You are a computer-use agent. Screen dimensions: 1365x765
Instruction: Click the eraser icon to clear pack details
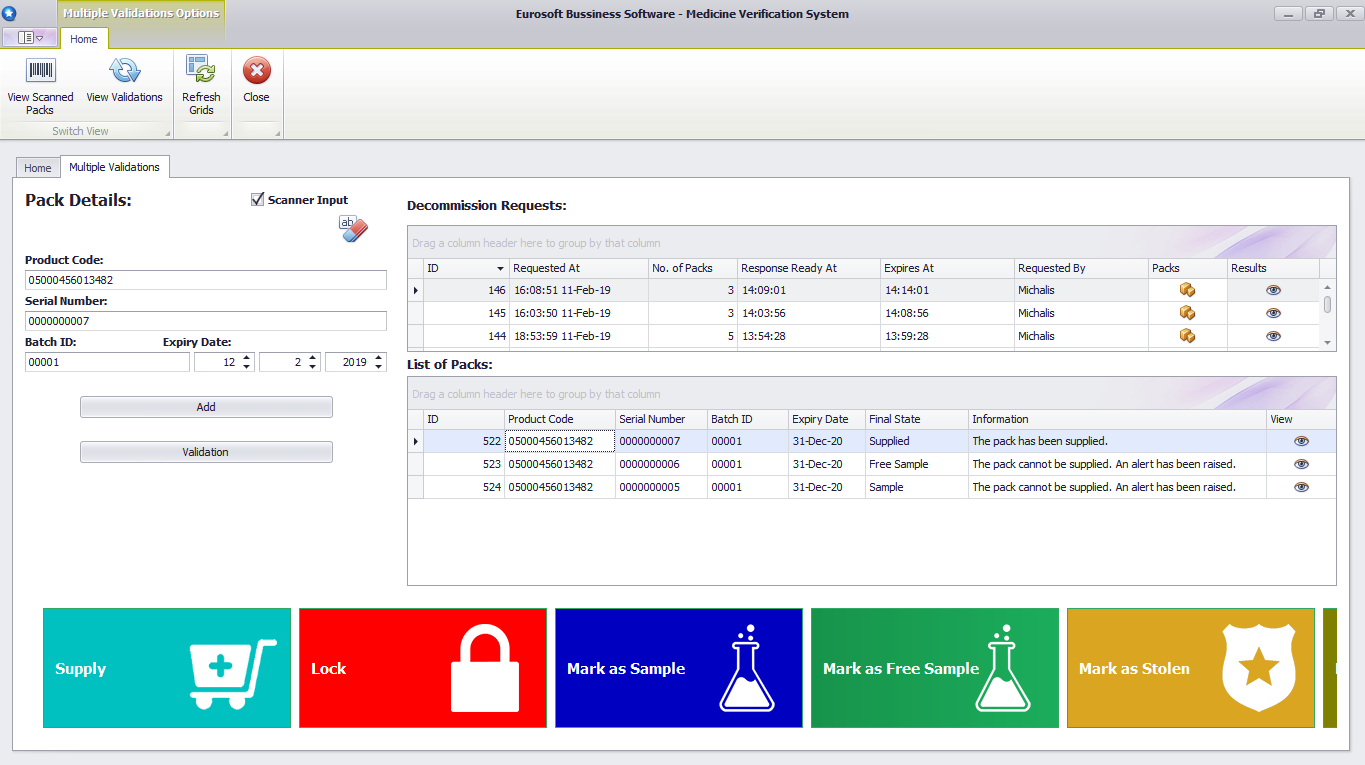pyautogui.click(x=352, y=229)
